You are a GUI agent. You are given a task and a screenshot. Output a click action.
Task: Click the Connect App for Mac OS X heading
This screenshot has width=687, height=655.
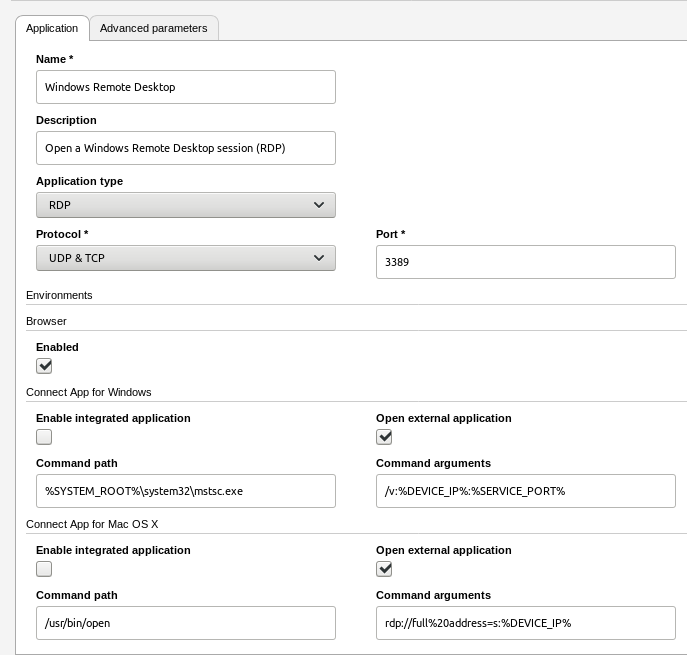click(x=92, y=524)
